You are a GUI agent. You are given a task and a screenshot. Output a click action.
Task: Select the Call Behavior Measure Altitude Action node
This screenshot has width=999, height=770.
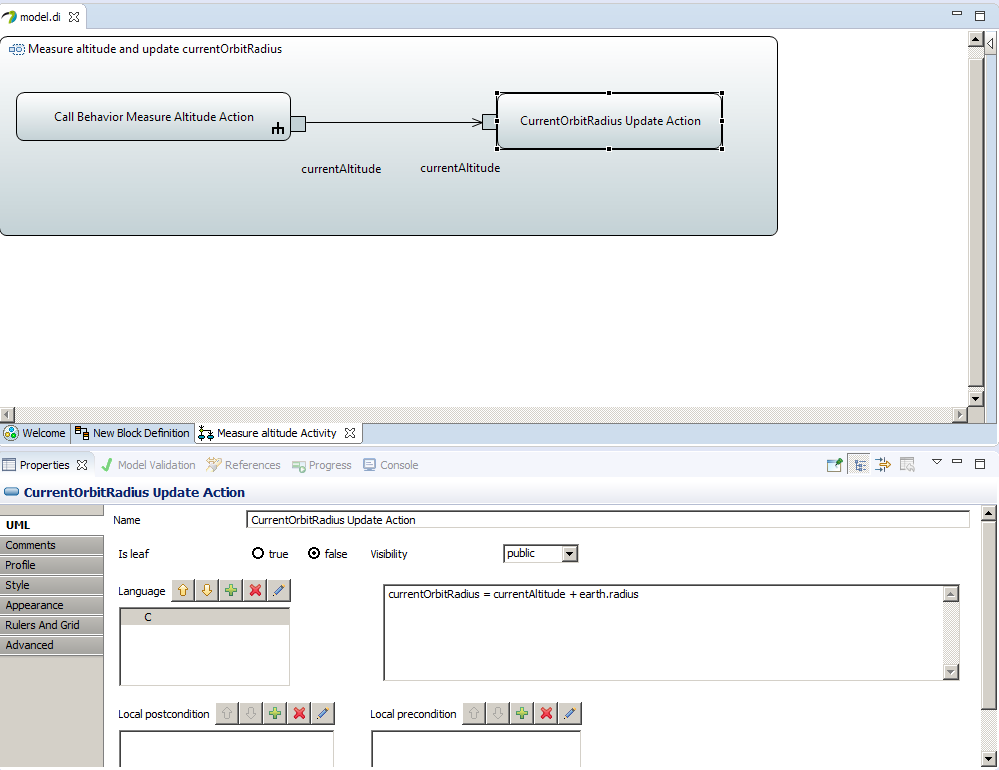(154, 117)
